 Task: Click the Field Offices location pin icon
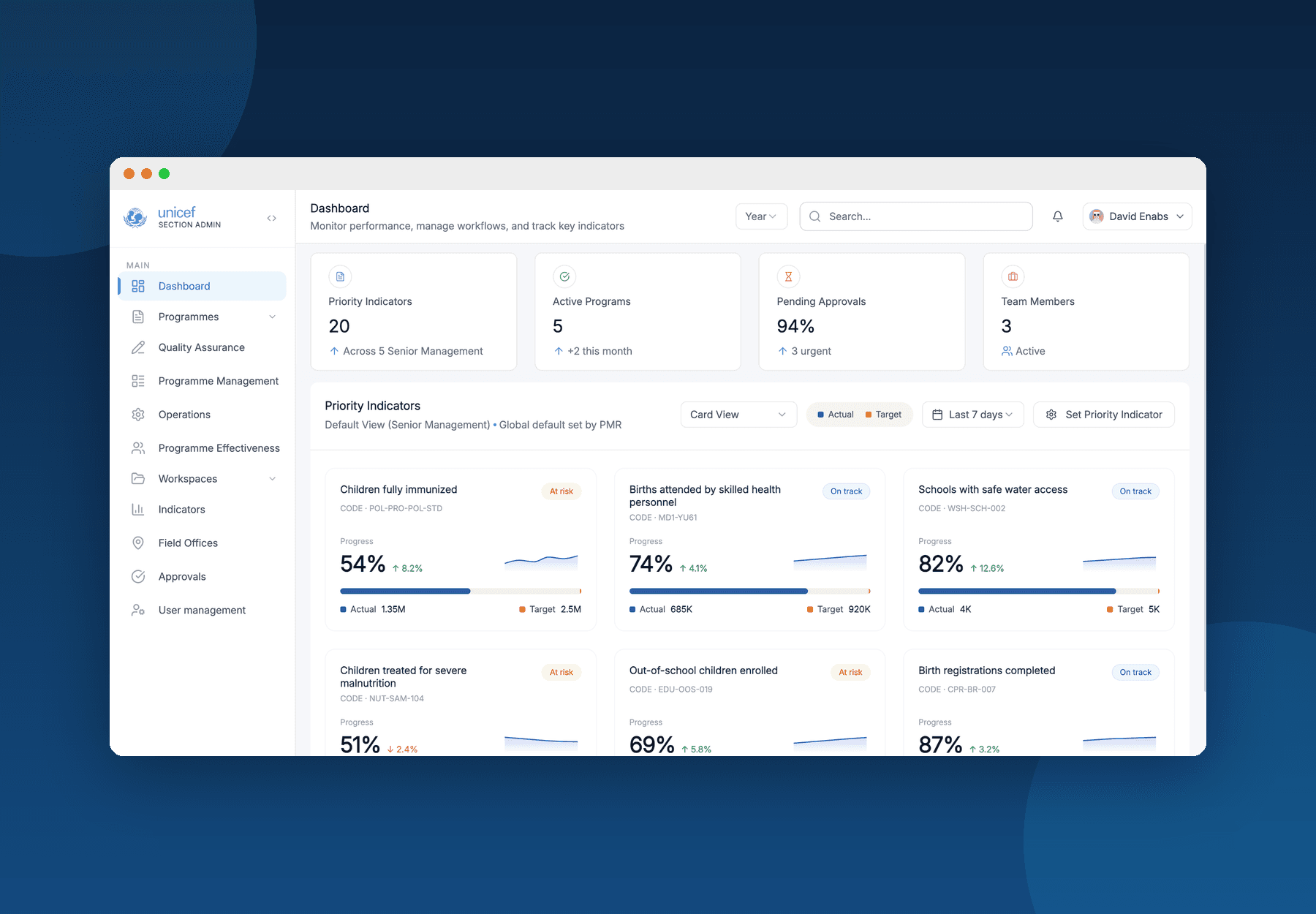138,543
